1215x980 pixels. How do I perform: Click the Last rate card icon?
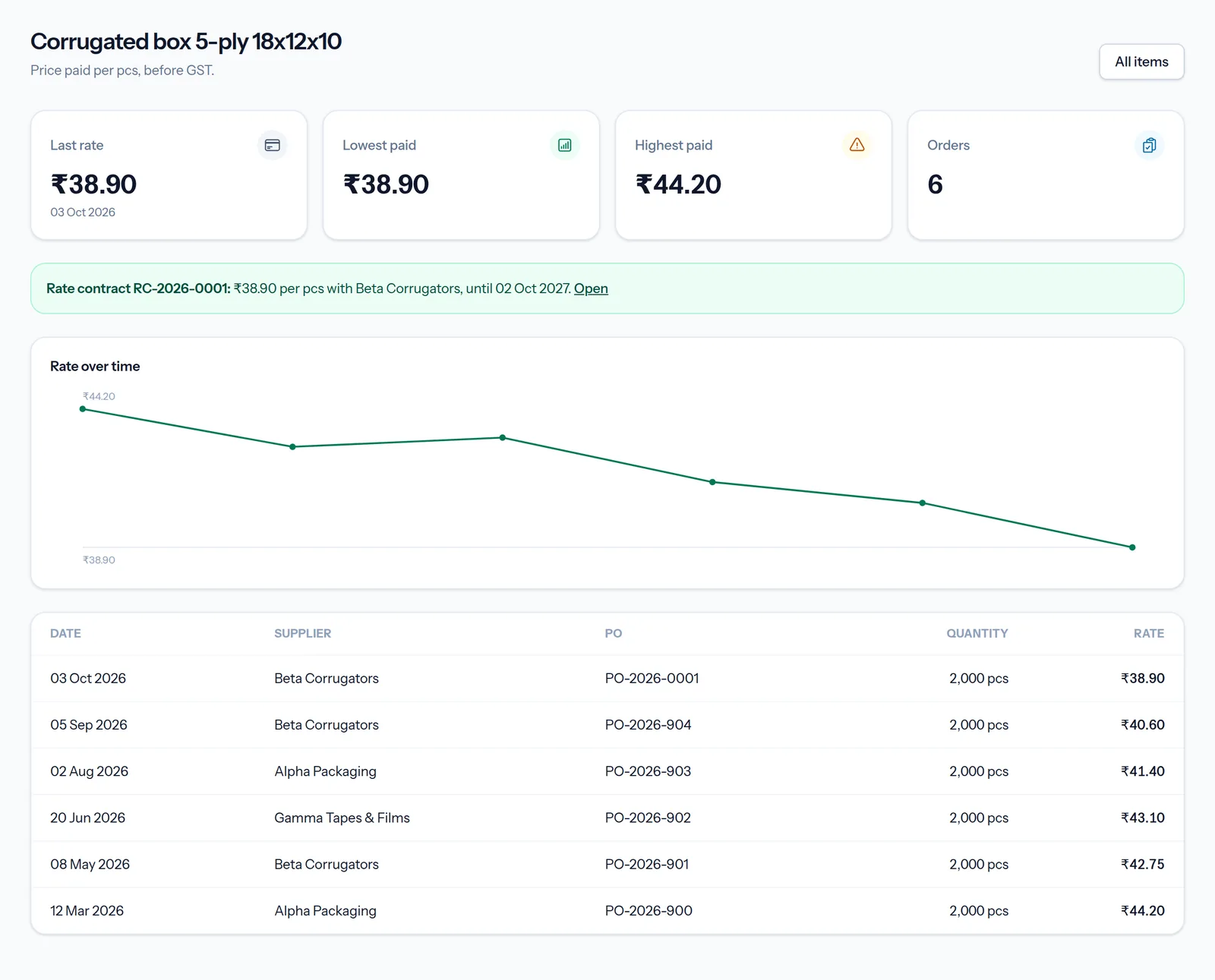pyautogui.click(x=273, y=145)
